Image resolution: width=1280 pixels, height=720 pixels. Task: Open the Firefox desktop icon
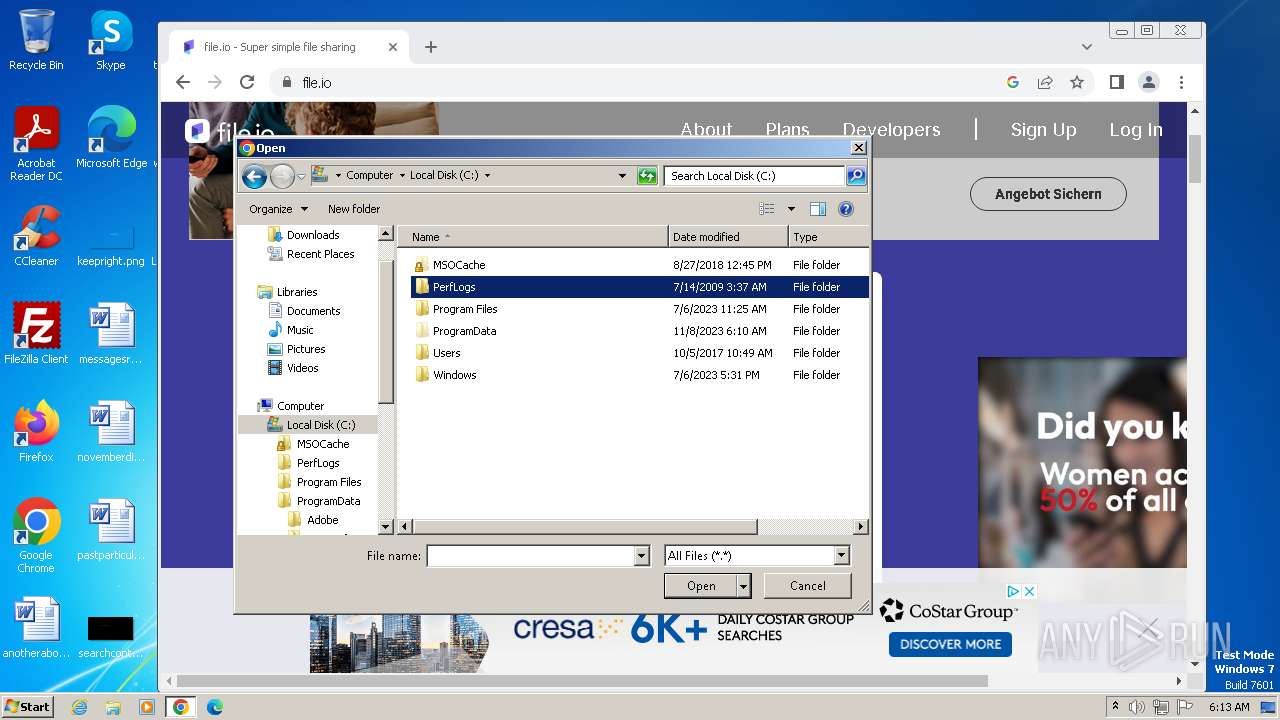(x=36, y=431)
